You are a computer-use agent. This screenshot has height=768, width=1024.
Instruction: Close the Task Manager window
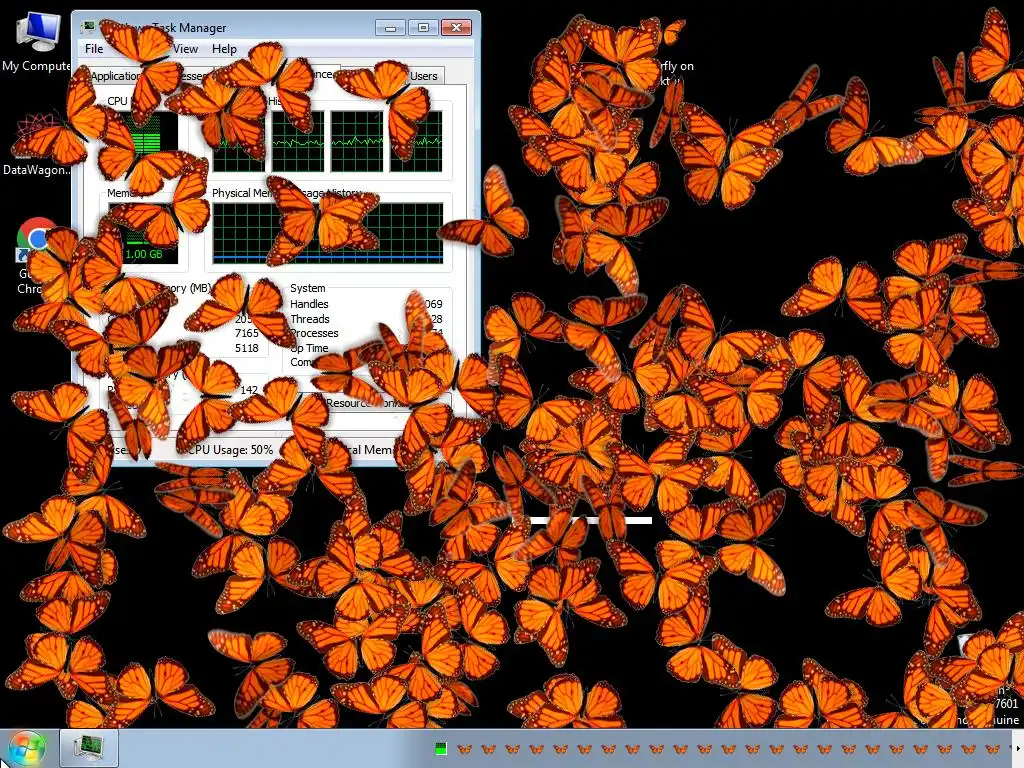coord(456,27)
